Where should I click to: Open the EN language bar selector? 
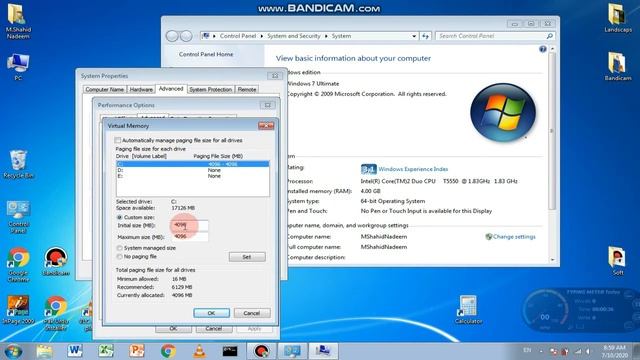[527, 350]
